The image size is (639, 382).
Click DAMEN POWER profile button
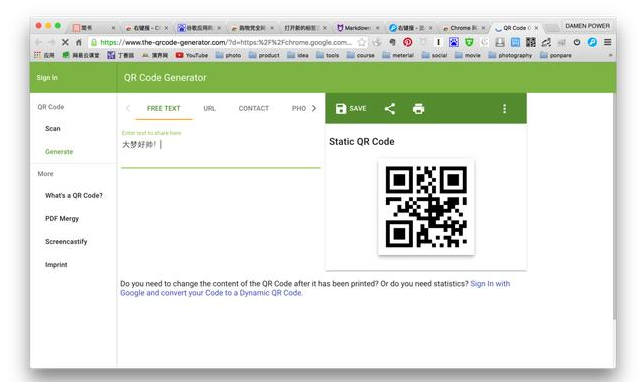587,26
